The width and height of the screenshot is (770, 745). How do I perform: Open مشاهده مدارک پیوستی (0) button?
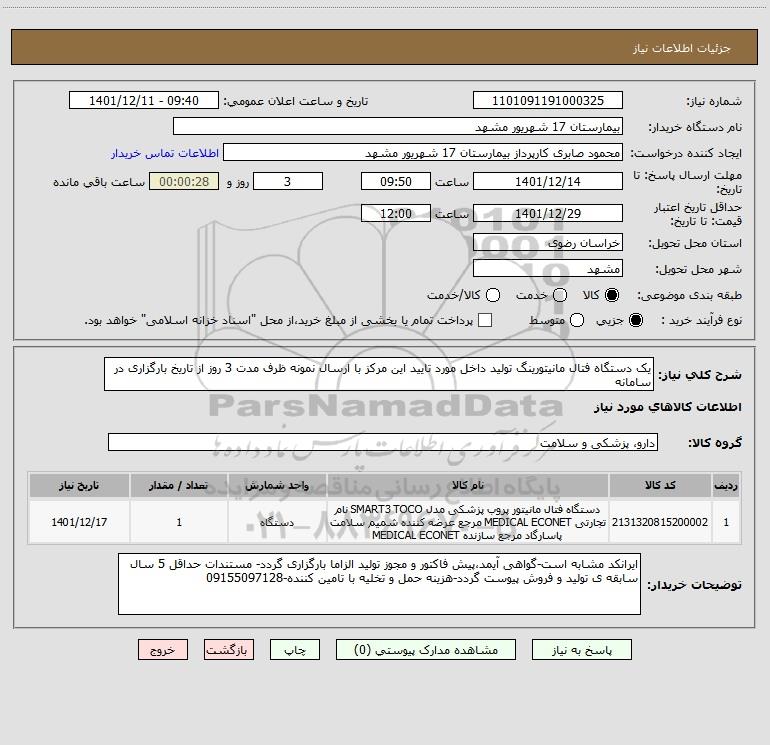coord(426,650)
